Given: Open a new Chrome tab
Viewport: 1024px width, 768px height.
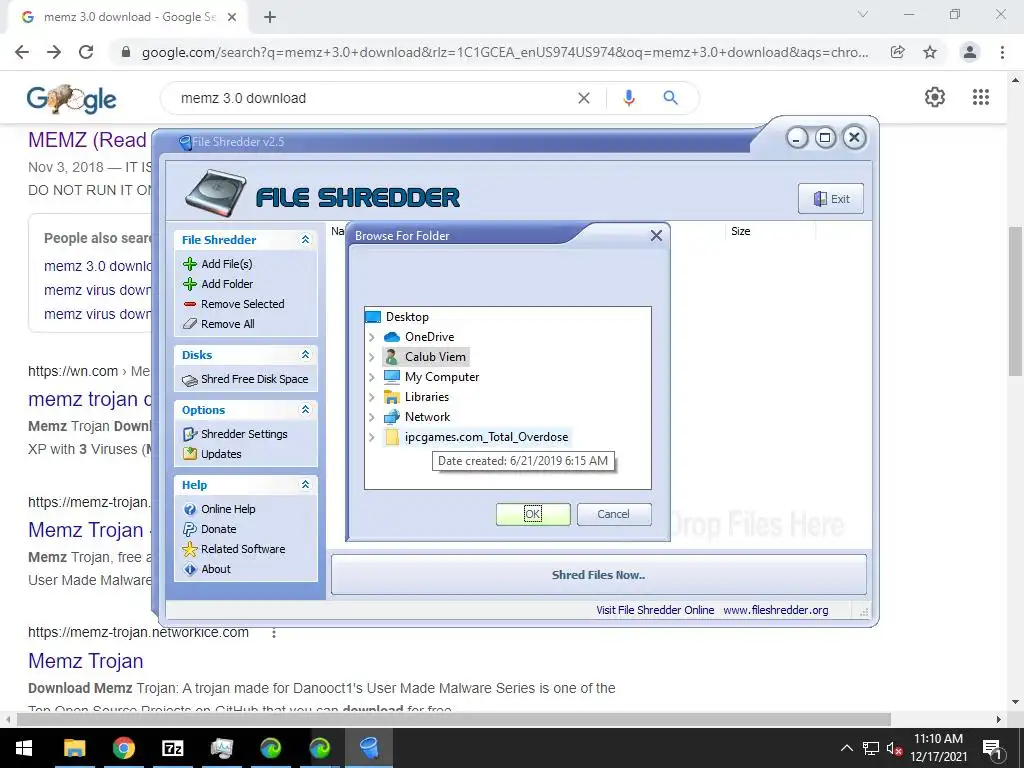Looking at the screenshot, I should 270,17.
